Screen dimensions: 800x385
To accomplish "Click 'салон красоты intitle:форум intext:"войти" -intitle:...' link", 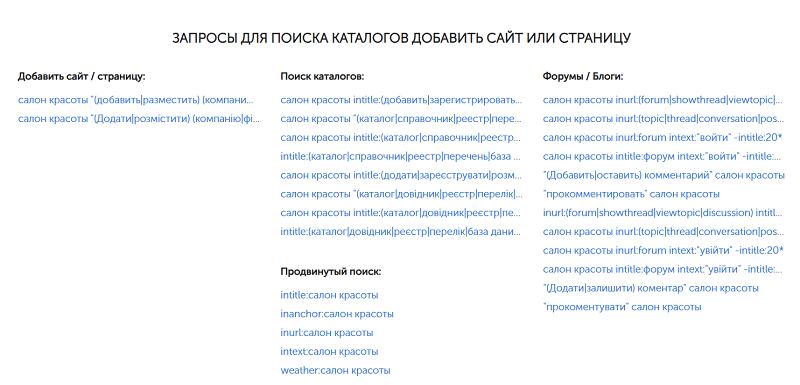I will (663, 157).
